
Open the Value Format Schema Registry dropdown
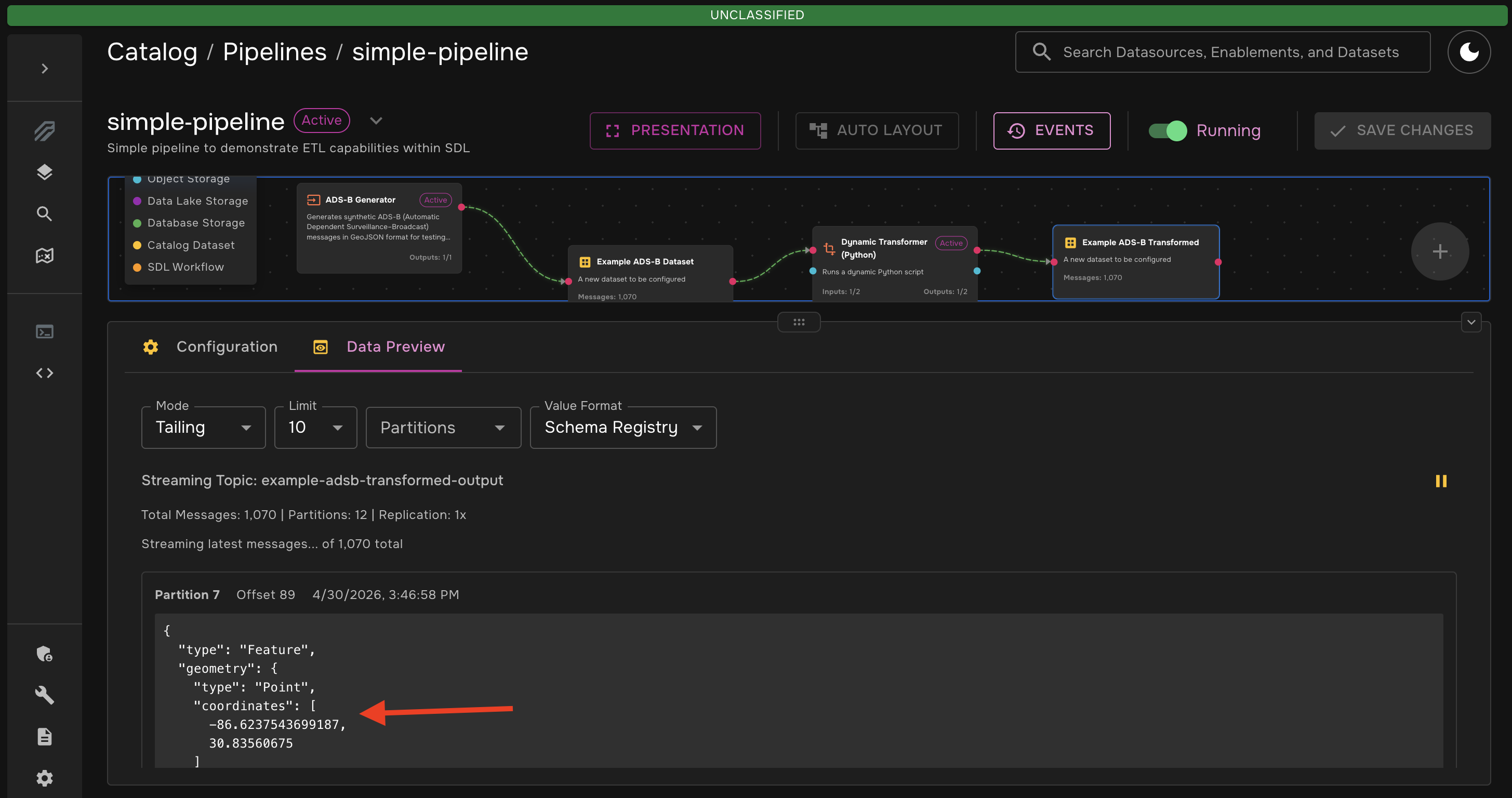point(624,427)
